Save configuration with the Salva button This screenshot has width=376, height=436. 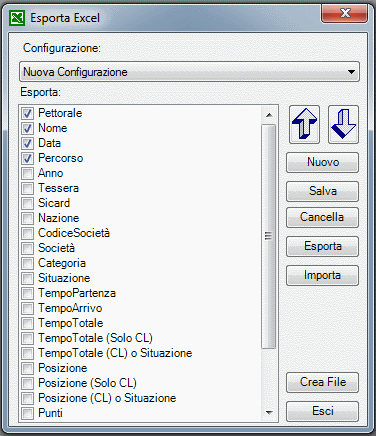click(322, 191)
